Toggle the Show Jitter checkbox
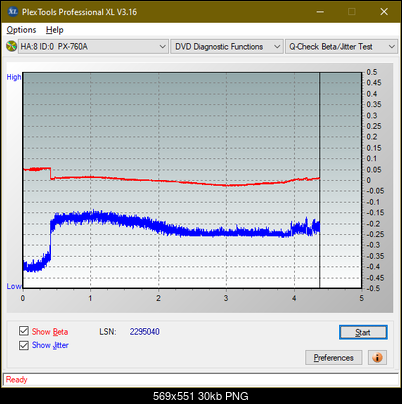This screenshot has height=404, width=402. [x=24, y=345]
